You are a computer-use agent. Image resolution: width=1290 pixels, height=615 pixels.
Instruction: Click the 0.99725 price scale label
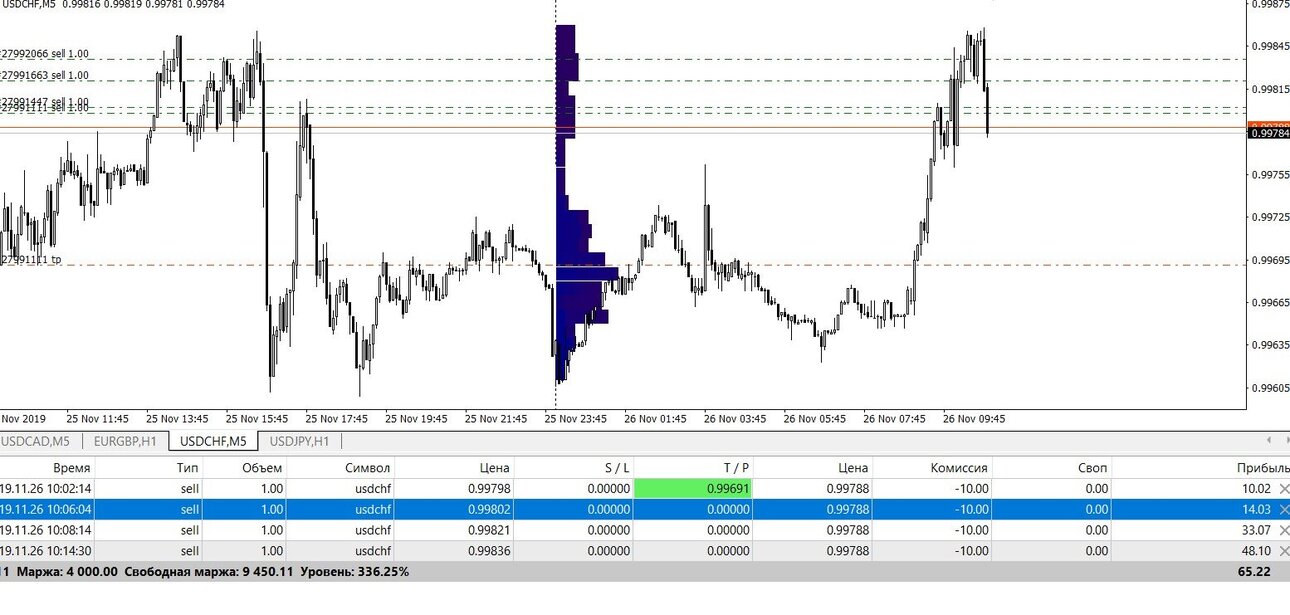click(1270, 217)
